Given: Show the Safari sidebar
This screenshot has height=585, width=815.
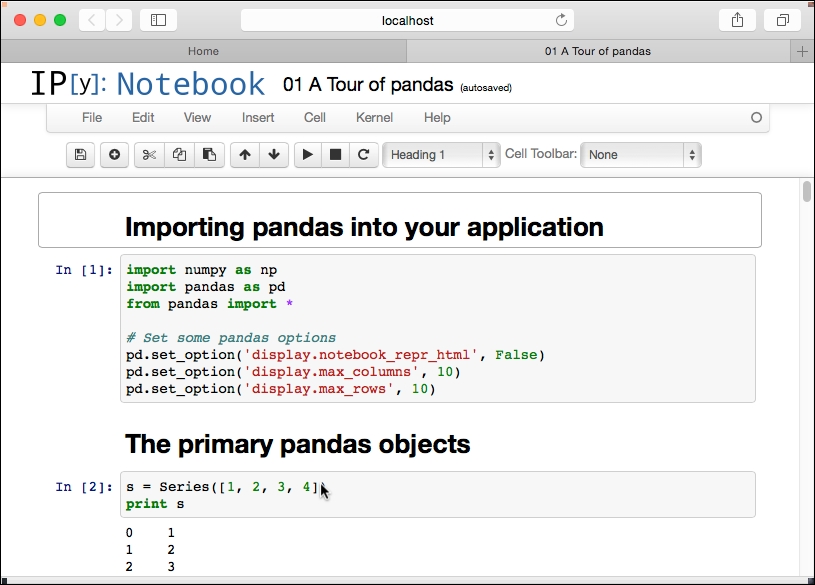Looking at the screenshot, I should tap(159, 20).
